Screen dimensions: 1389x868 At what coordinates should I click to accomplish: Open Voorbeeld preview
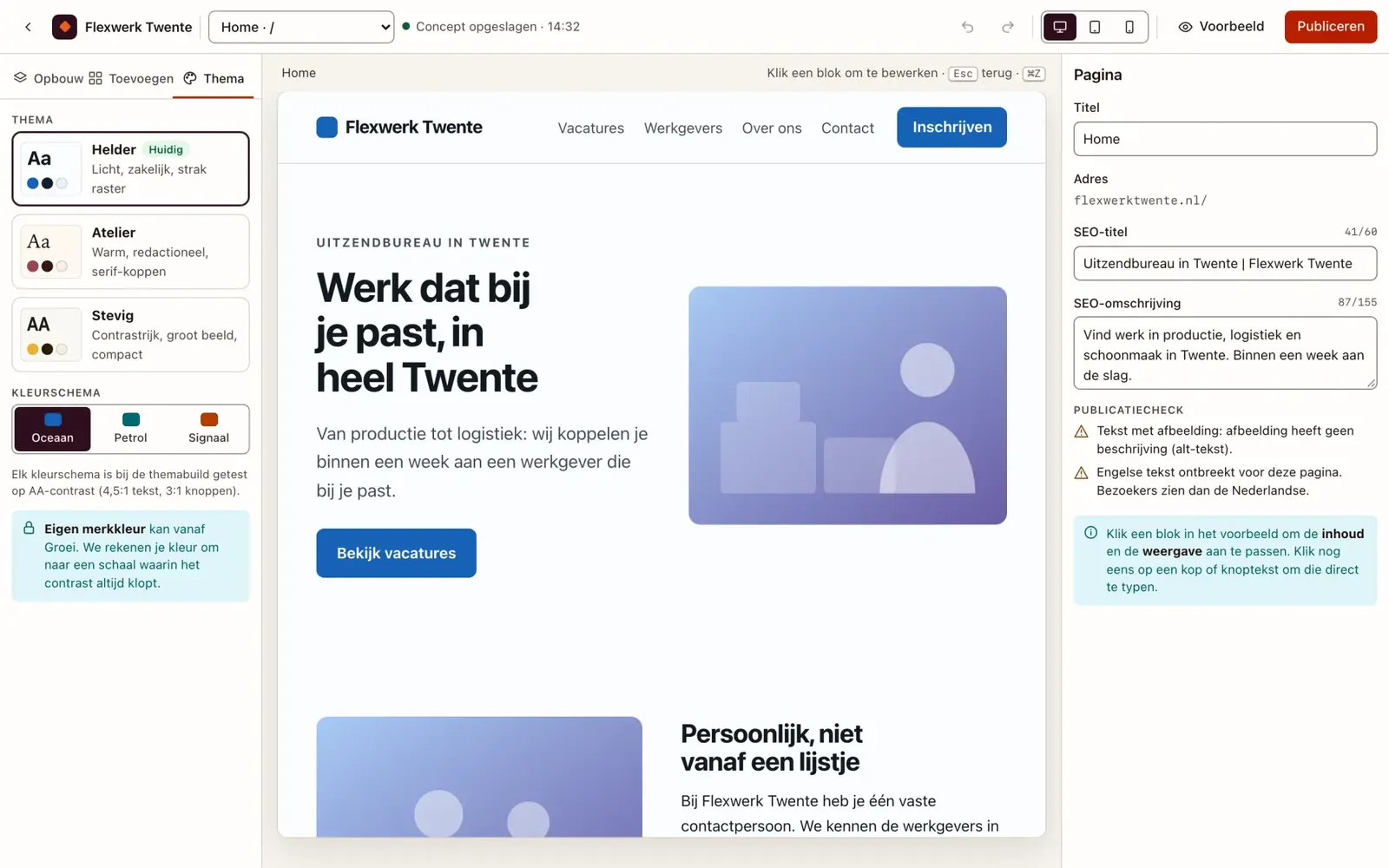point(1221,27)
